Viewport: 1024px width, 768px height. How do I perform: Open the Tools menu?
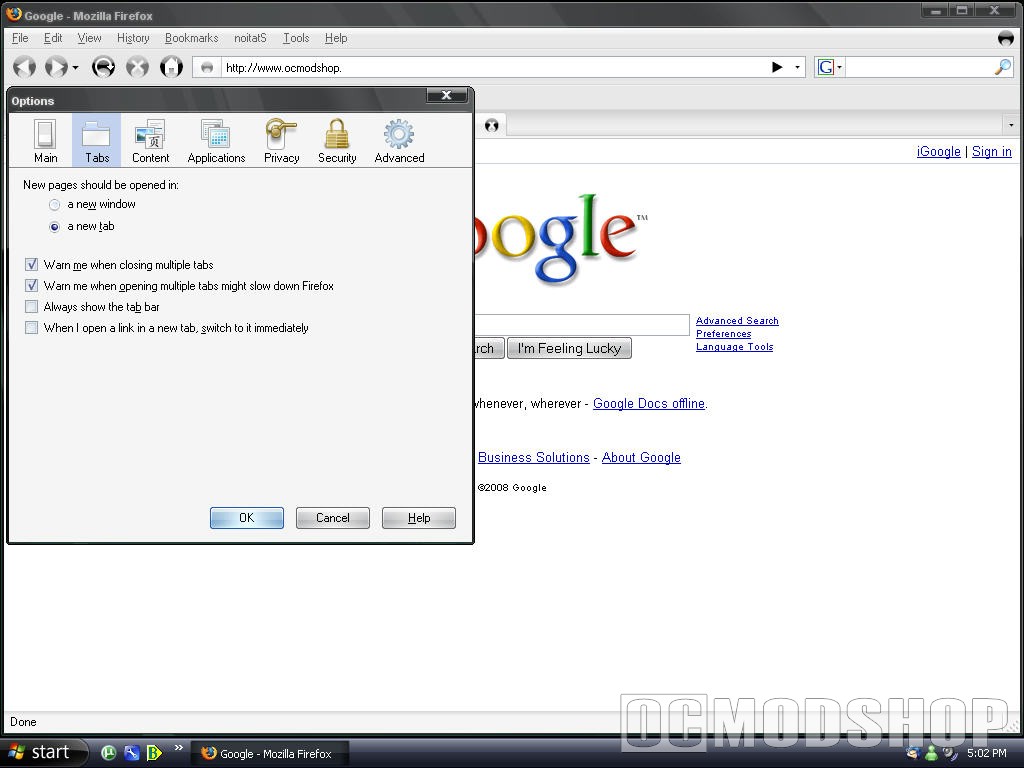coord(296,38)
